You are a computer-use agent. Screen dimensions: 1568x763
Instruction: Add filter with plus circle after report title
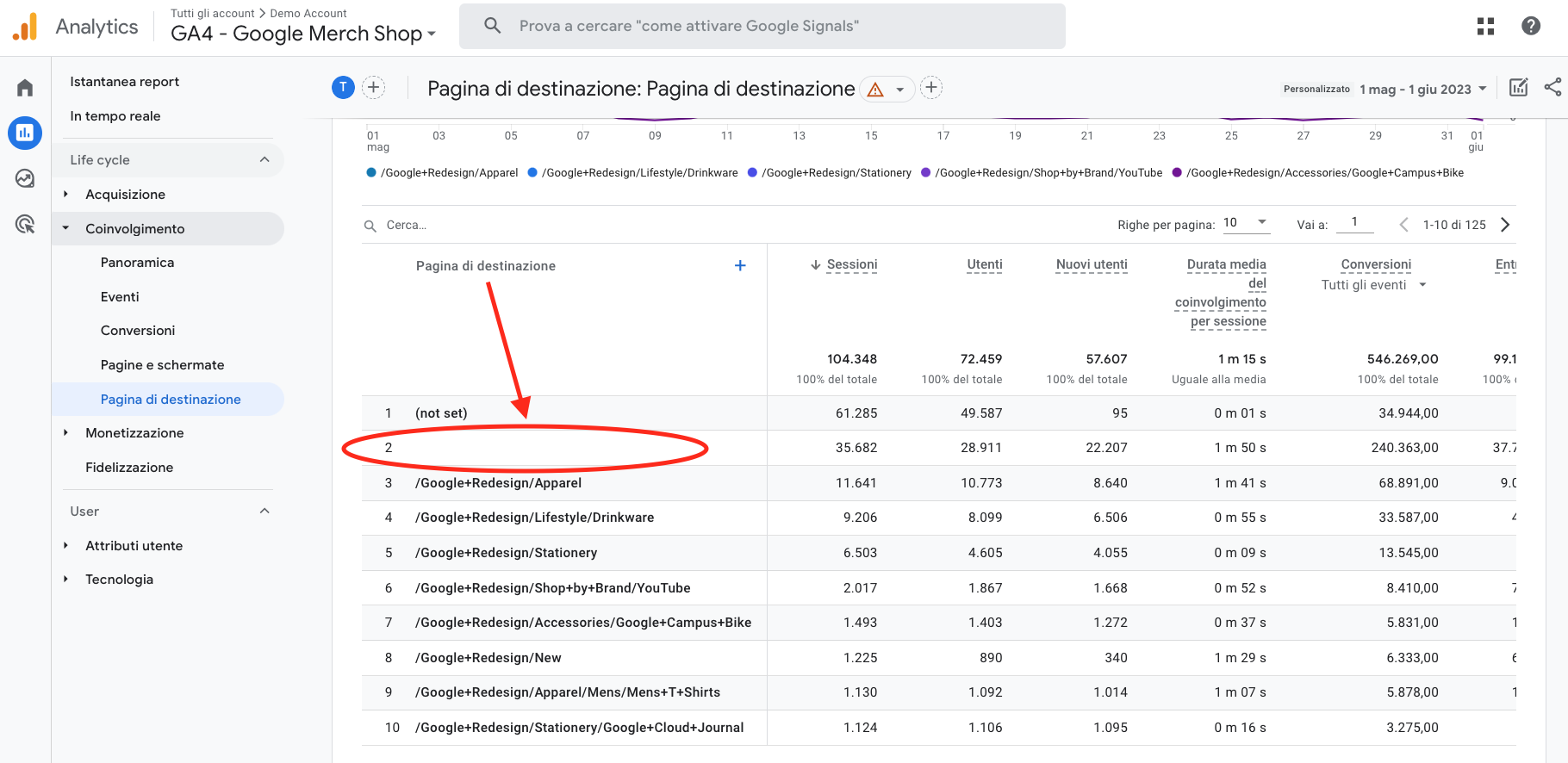pos(931,87)
